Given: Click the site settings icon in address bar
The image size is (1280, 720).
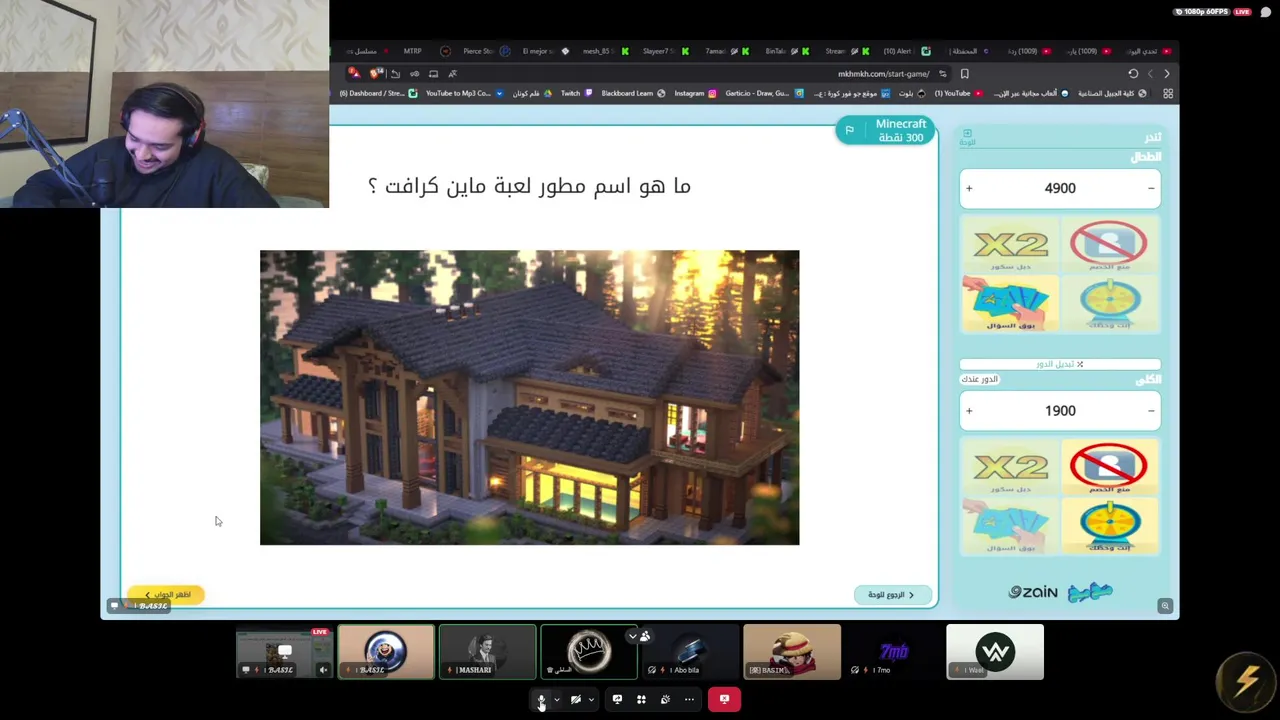Looking at the screenshot, I should 942,74.
